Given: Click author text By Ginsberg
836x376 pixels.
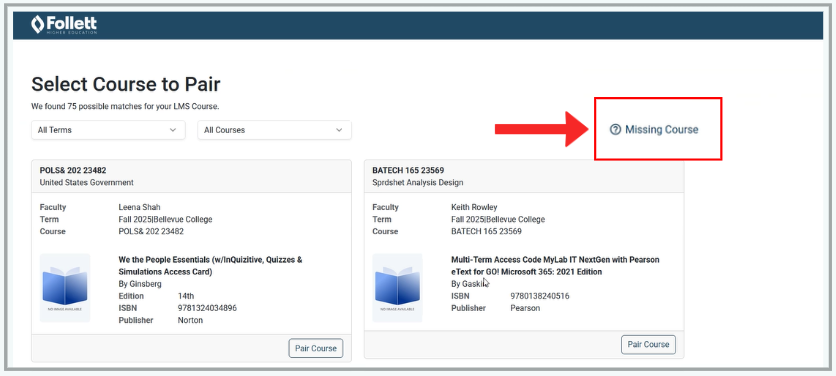Looking at the screenshot, I should [x=140, y=284].
